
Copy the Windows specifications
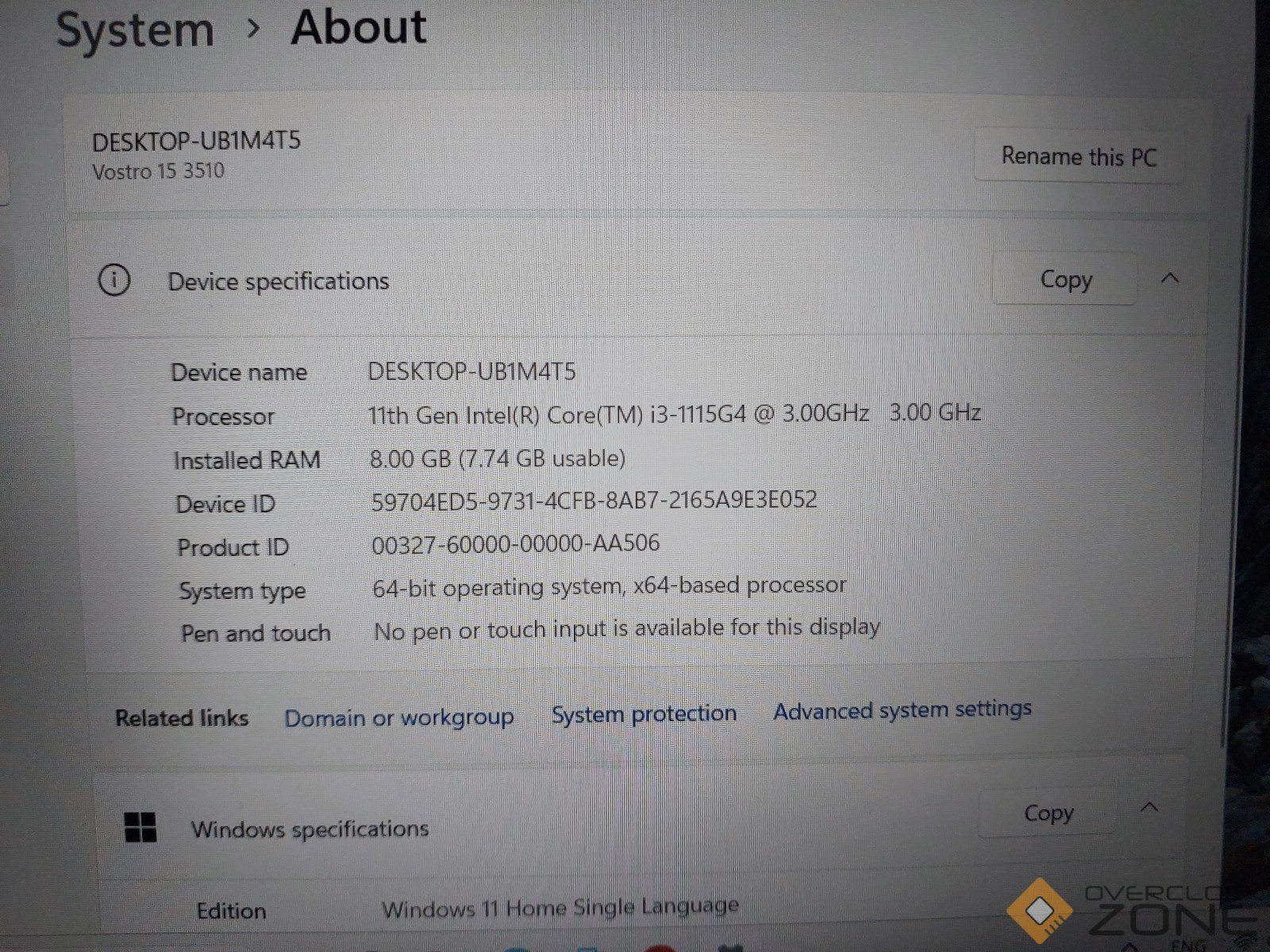1048,813
